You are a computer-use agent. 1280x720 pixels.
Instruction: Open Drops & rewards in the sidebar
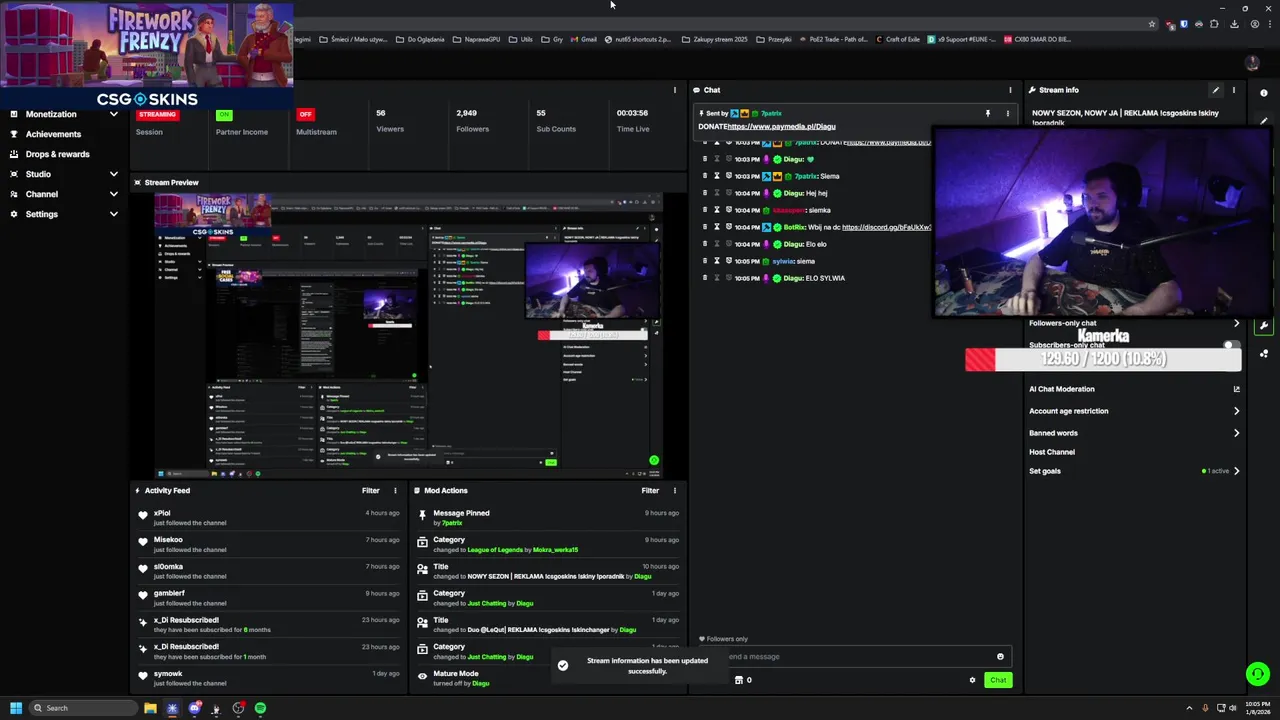click(x=57, y=154)
